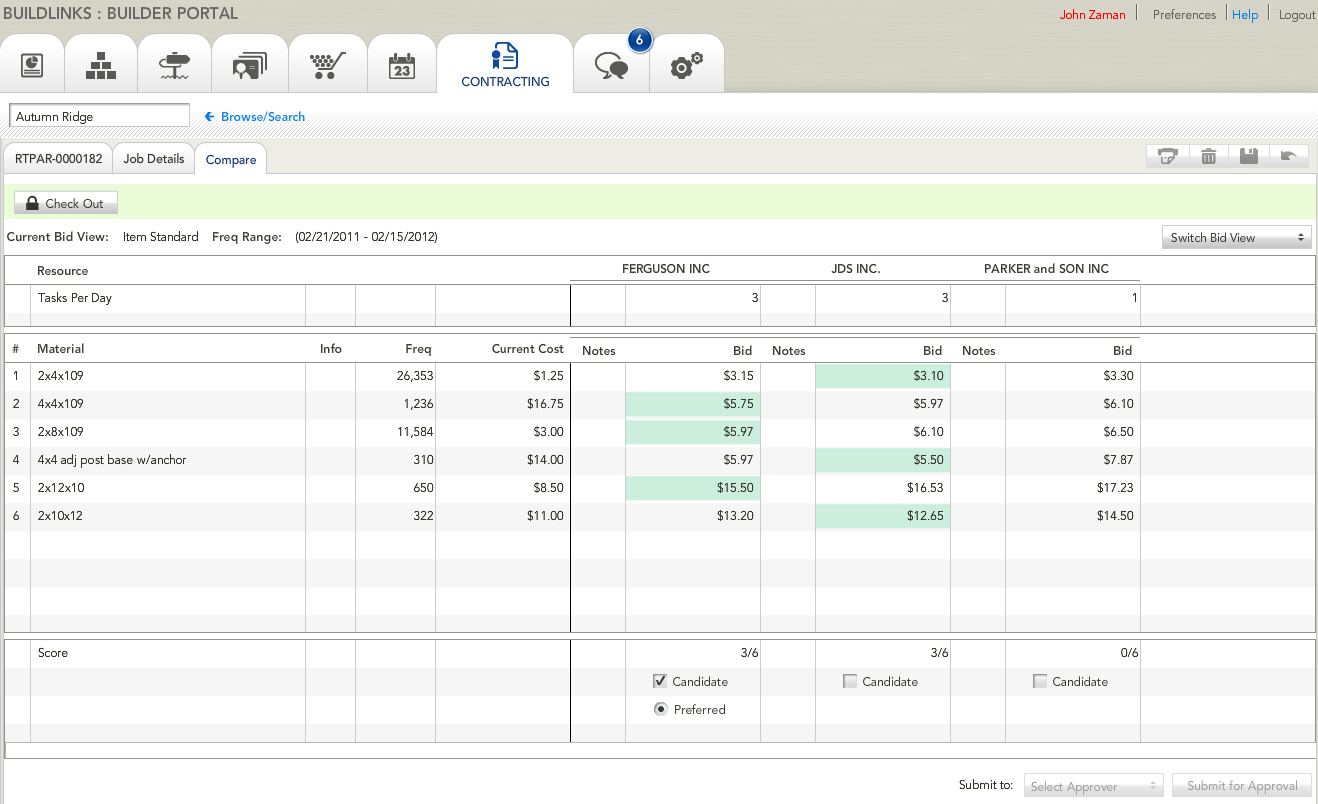Viewport: 1318px width, 804px height.
Task: Select the Preferred radio button
Action: tap(660, 709)
